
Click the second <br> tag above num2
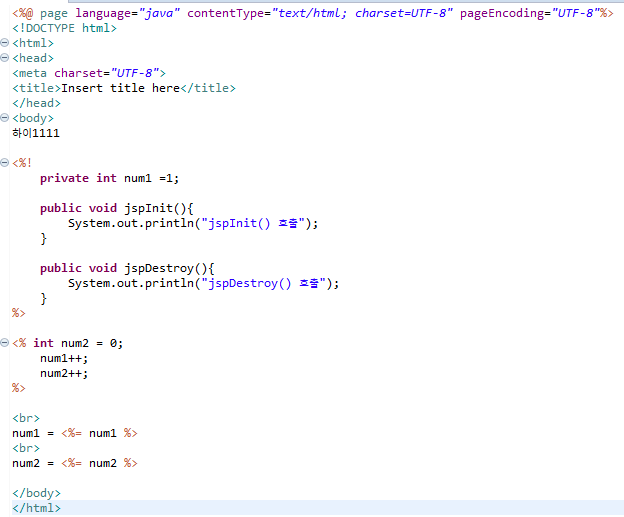26,448
